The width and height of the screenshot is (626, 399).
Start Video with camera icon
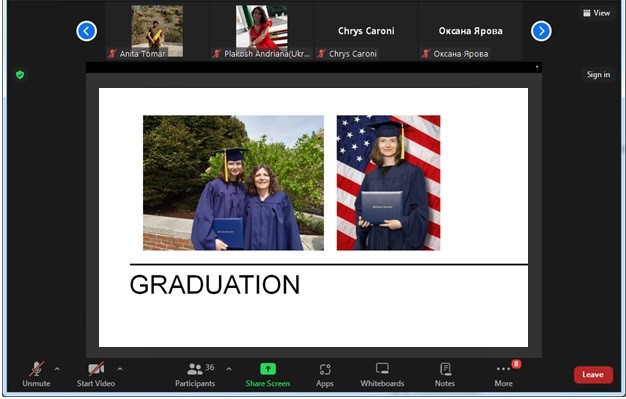click(x=96, y=374)
